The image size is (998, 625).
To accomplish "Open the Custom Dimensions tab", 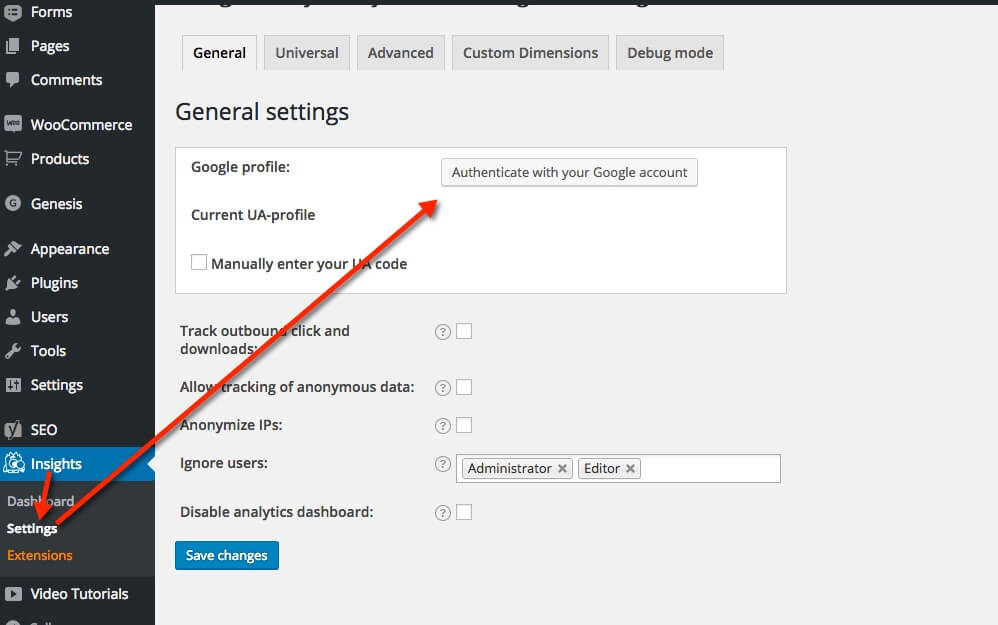I will (530, 53).
